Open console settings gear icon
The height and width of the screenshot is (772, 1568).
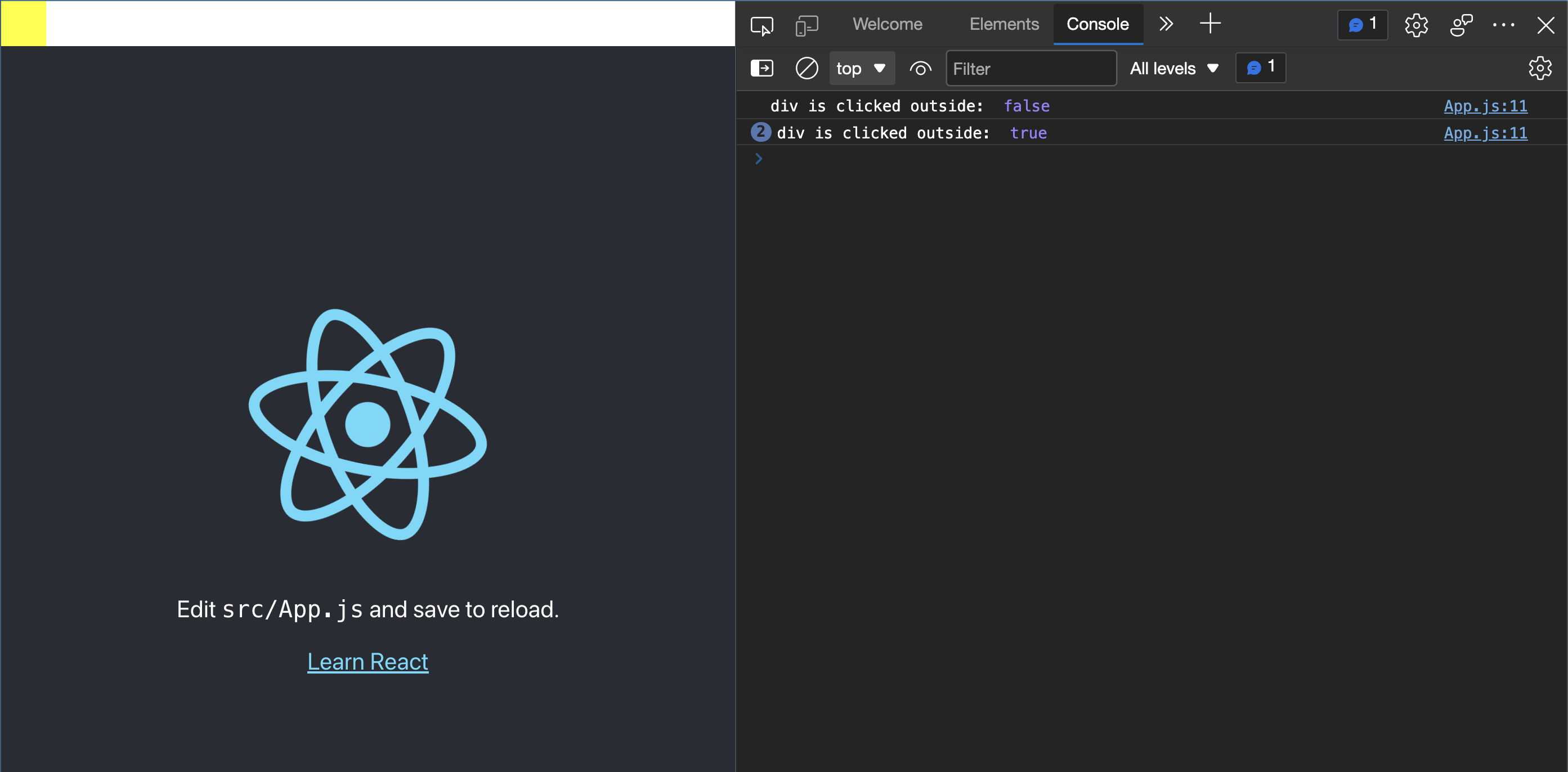pos(1539,68)
